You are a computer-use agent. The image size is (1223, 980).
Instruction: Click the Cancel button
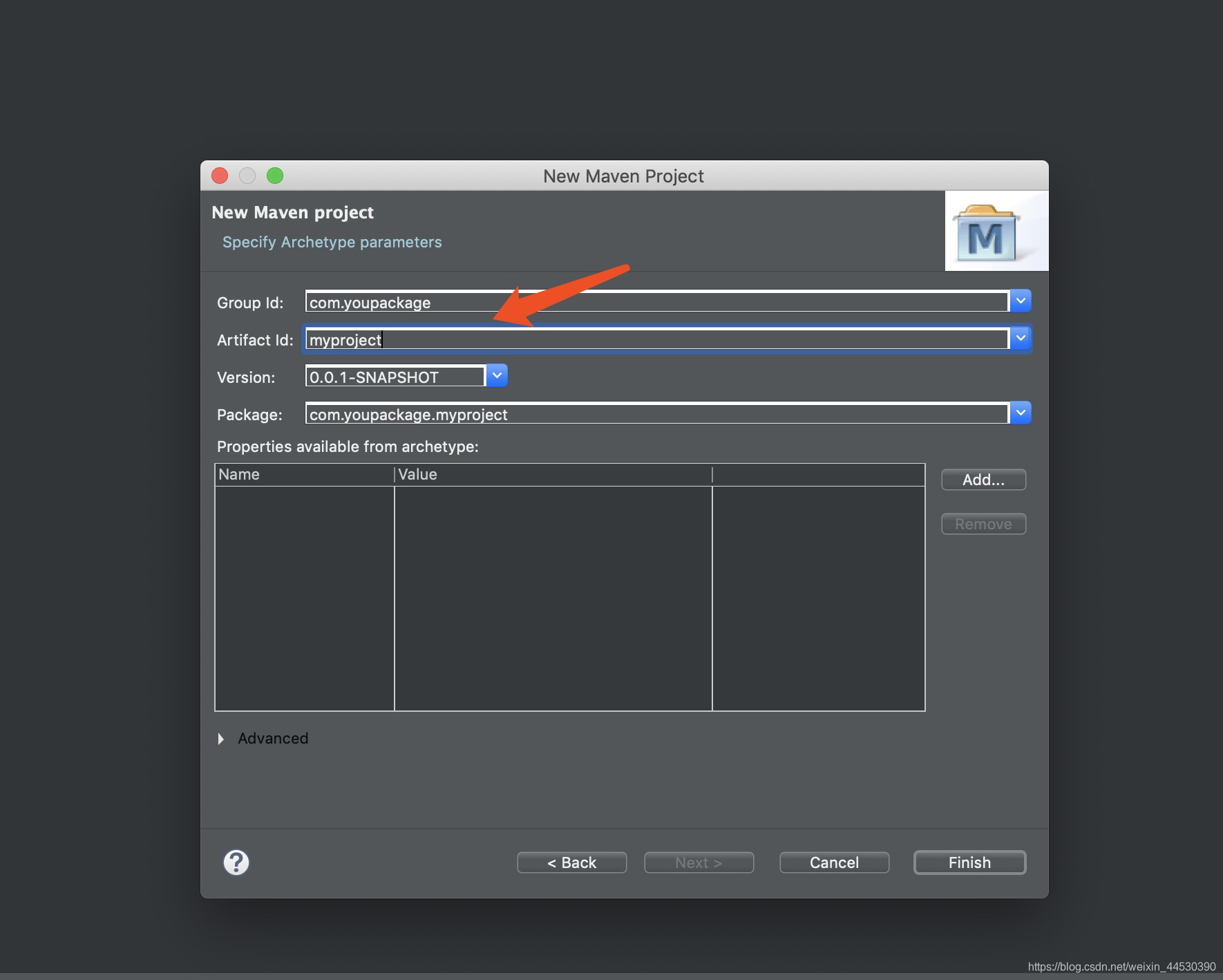834,863
